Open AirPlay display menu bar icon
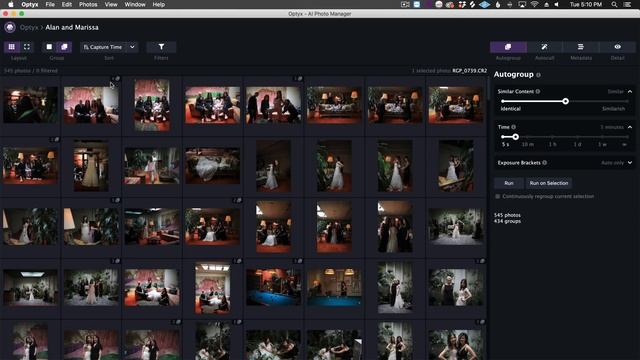640x360 pixels. click(x=522, y=4)
